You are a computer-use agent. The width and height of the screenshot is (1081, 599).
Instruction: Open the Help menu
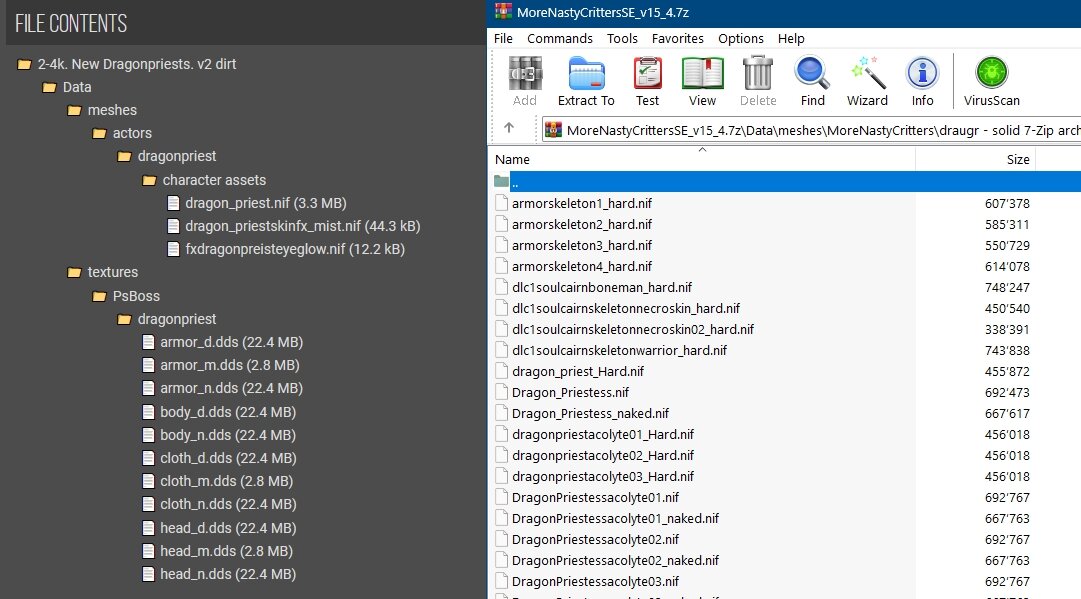[791, 39]
